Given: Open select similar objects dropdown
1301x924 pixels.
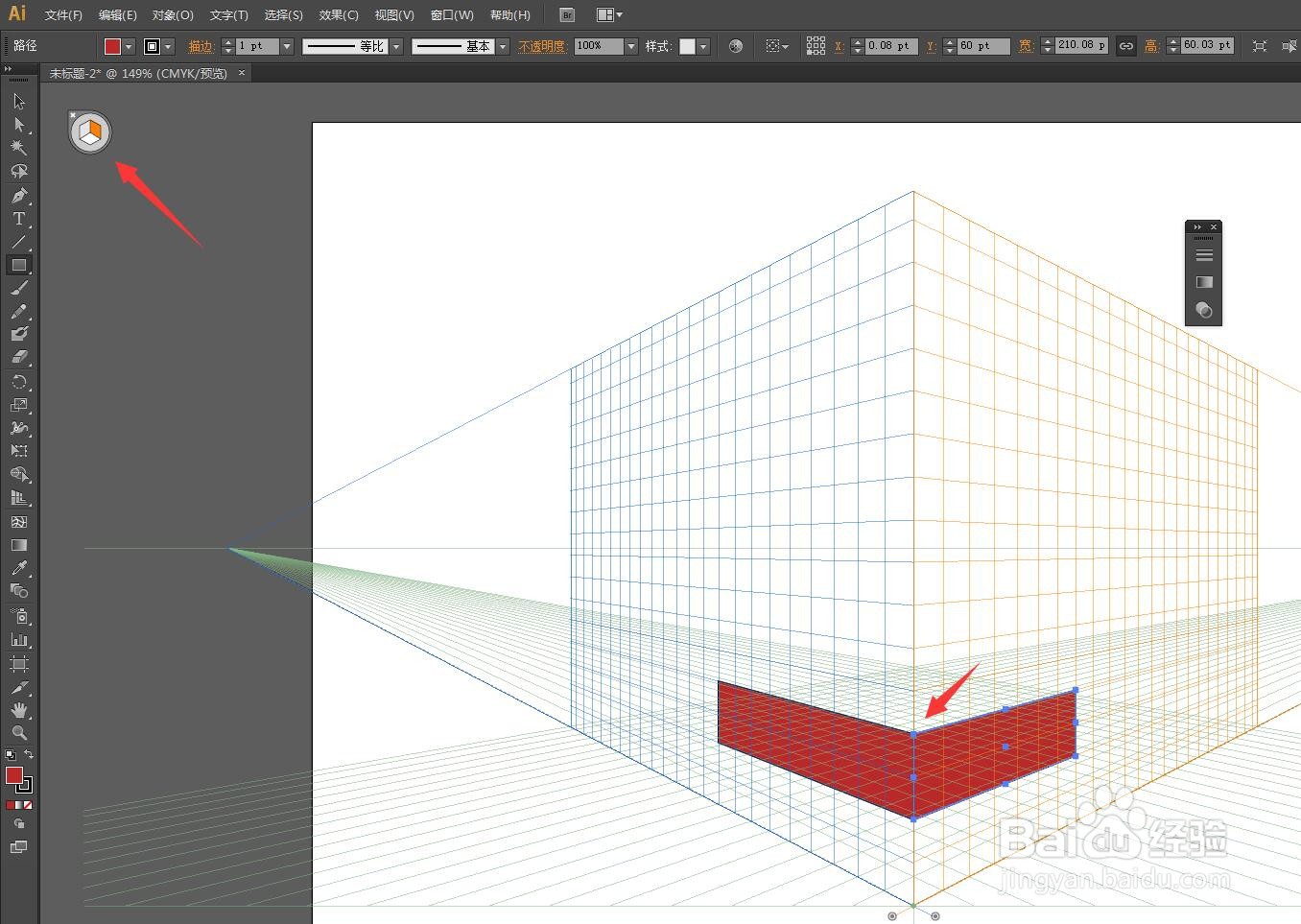Looking at the screenshot, I should 777,46.
